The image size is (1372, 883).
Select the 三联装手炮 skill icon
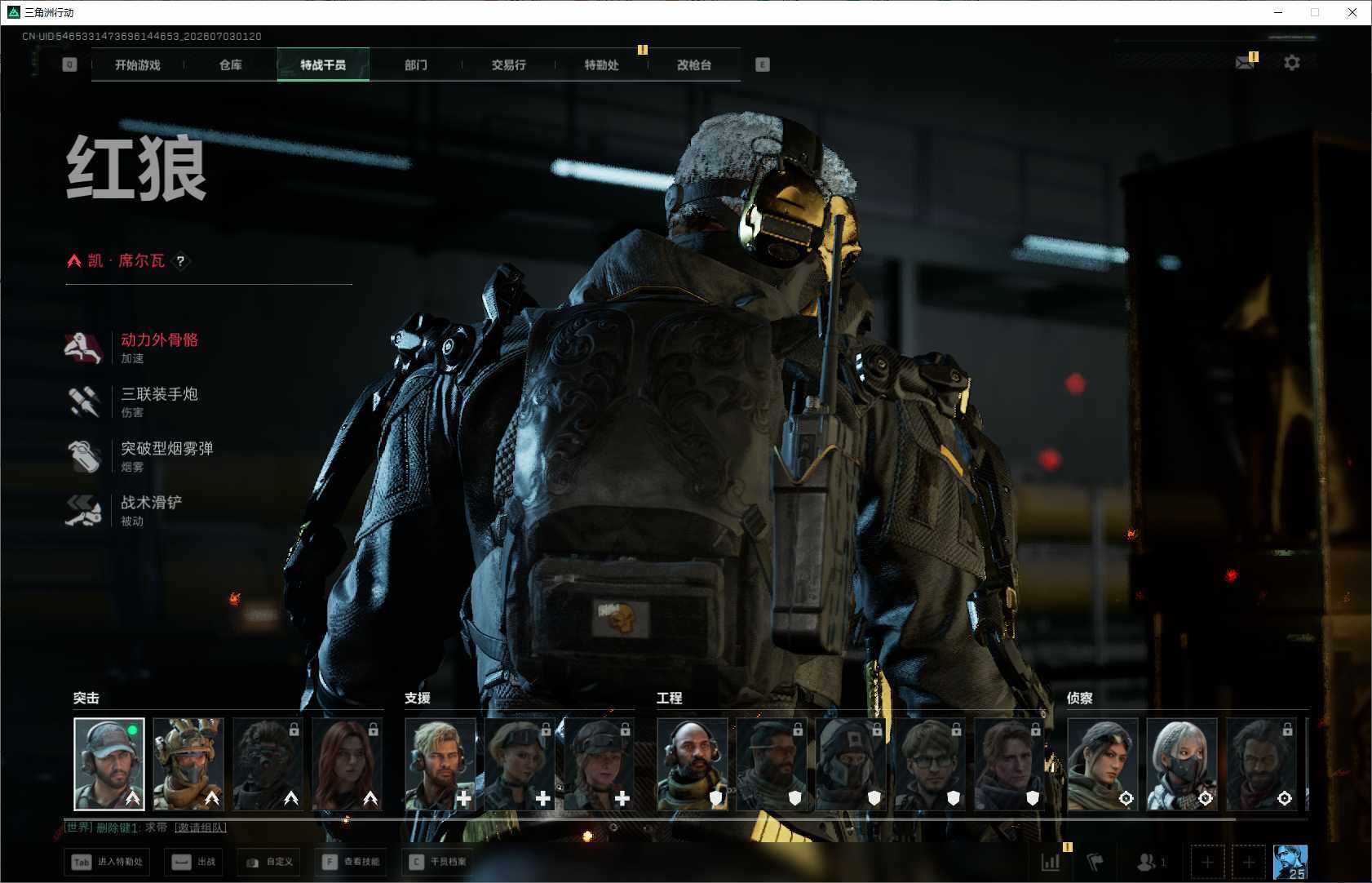click(82, 402)
